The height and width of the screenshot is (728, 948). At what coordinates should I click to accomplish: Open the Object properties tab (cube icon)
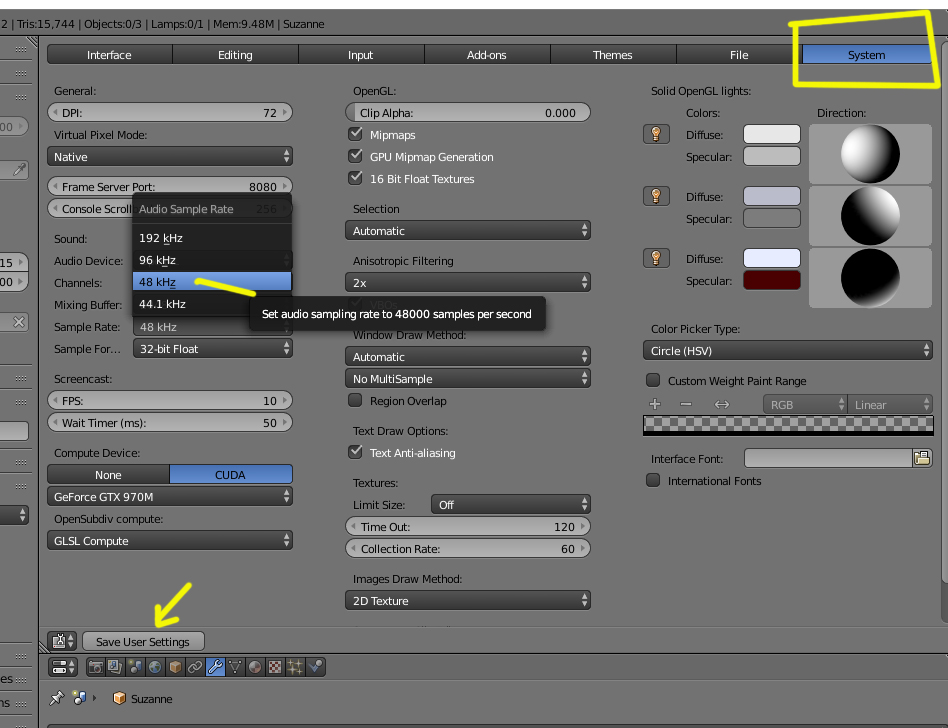click(x=175, y=667)
